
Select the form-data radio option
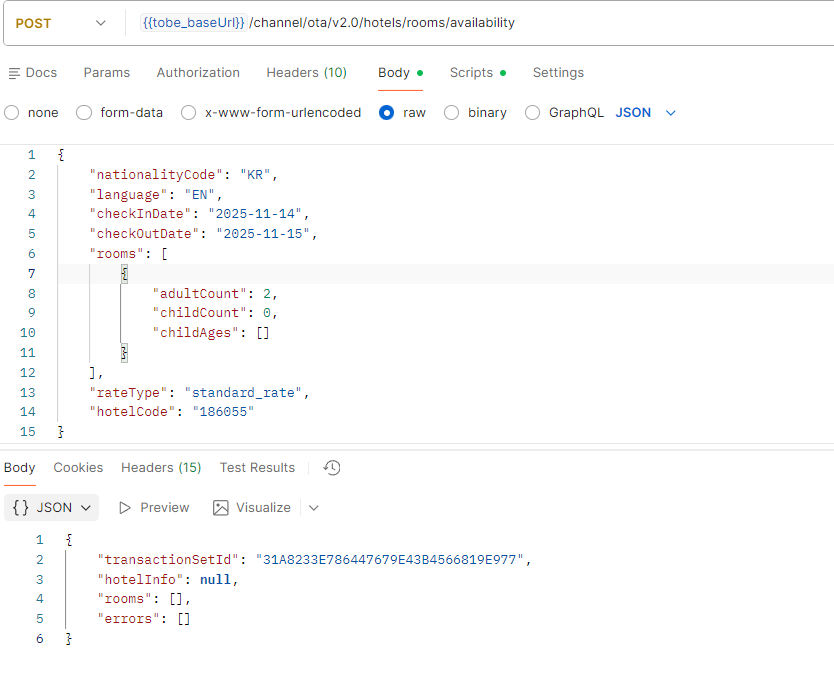click(85, 113)
